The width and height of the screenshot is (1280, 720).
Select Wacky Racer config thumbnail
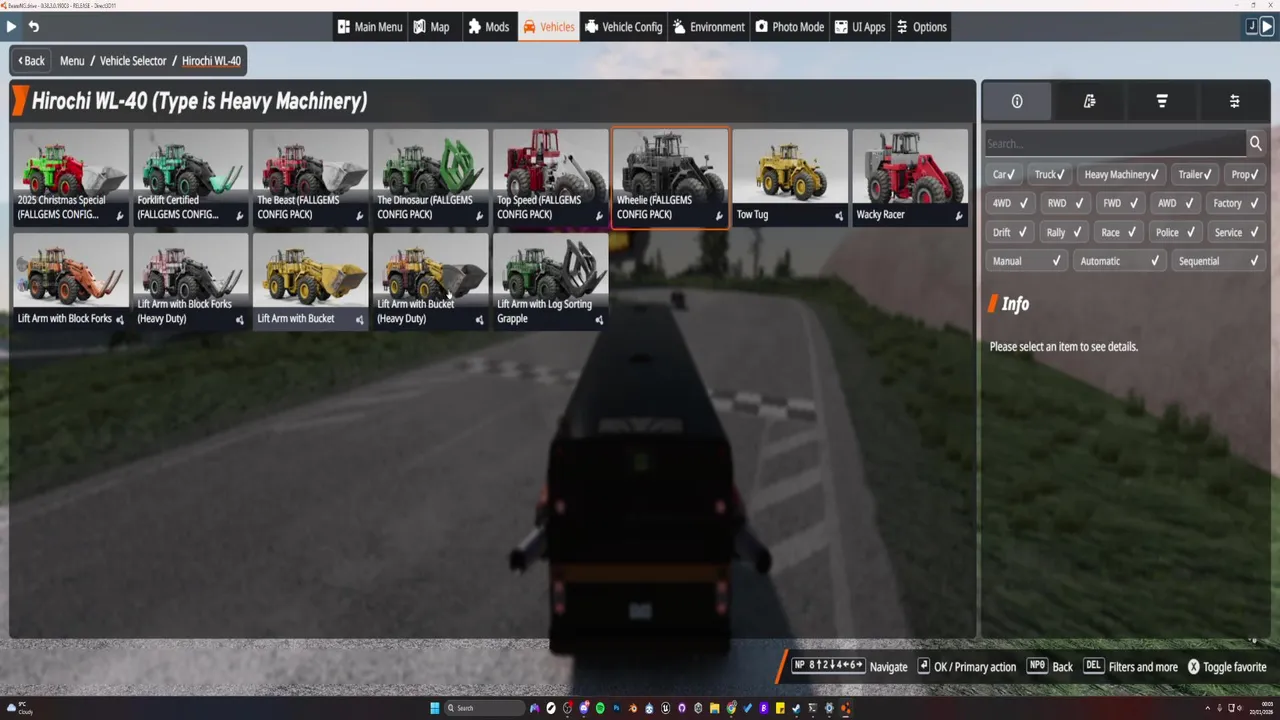(x=911, y=177)
